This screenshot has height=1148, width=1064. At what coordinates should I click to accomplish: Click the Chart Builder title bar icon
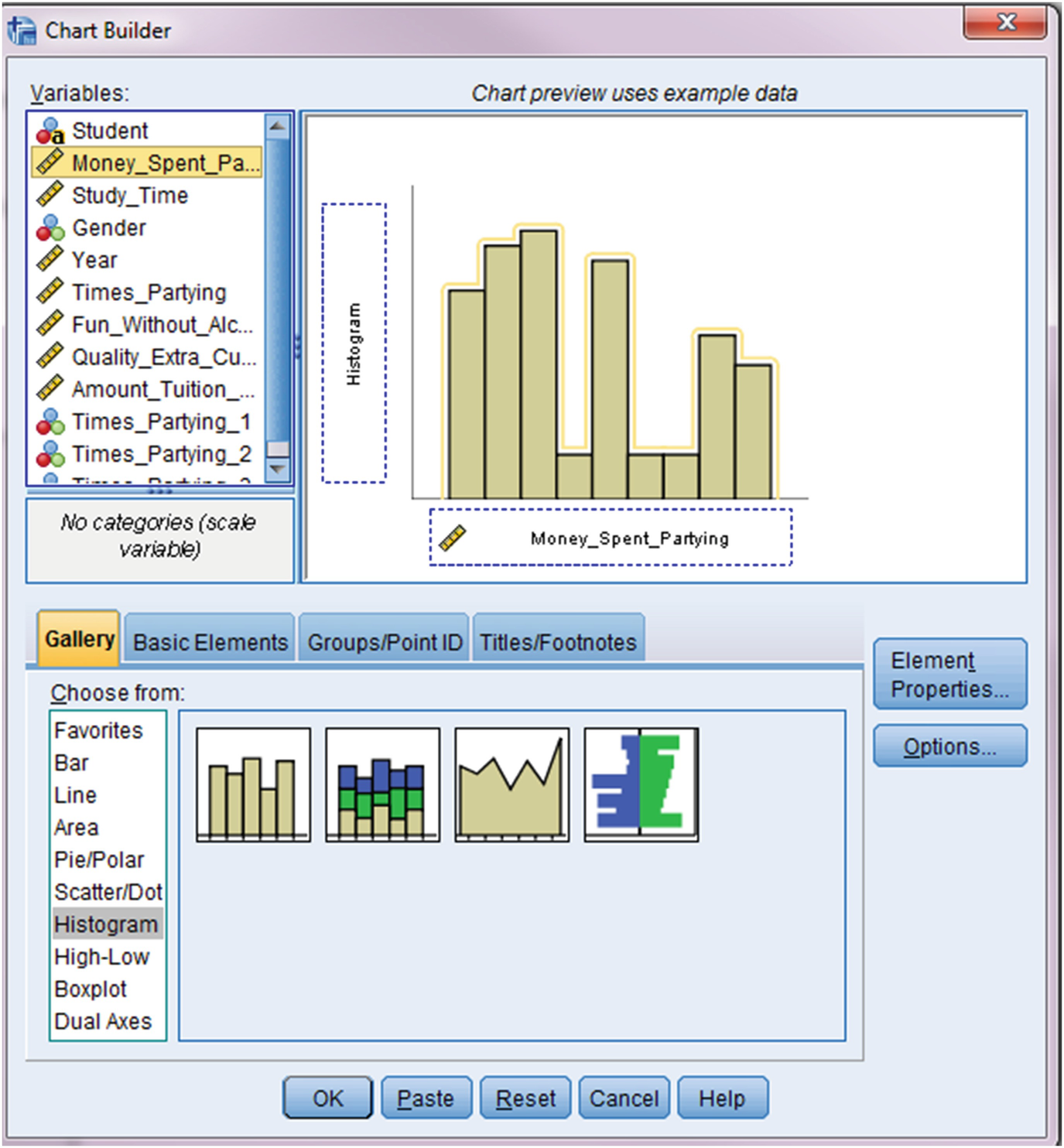(22, 30)
